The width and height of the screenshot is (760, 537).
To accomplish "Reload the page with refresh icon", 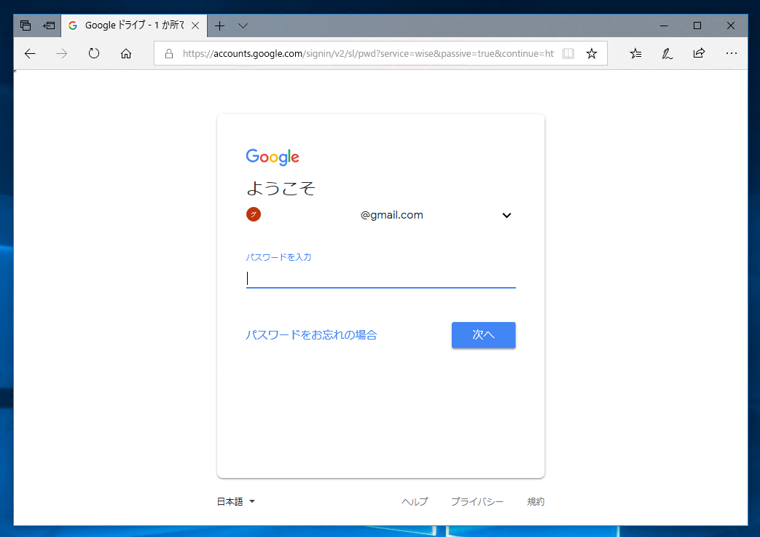I will [94, 53].
